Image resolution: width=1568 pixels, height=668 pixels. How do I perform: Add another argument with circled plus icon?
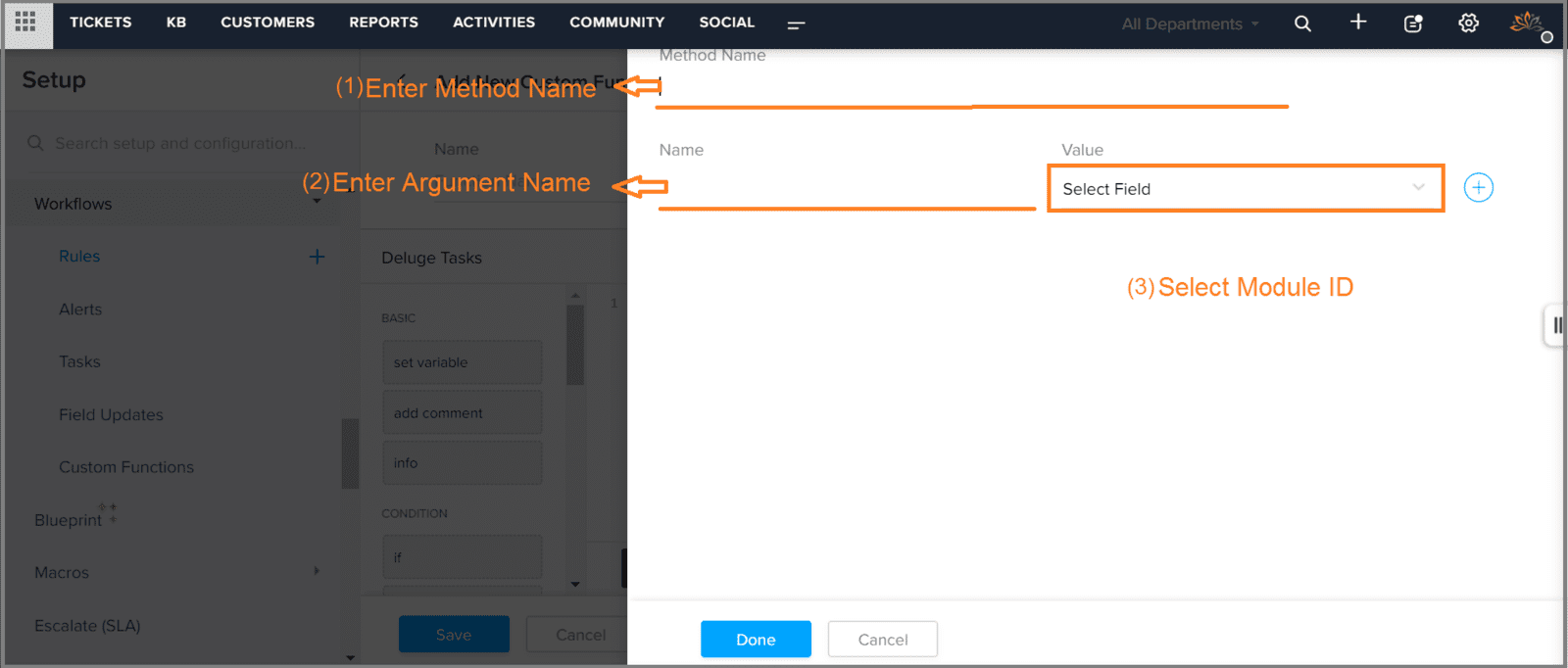coord(1478,187)
